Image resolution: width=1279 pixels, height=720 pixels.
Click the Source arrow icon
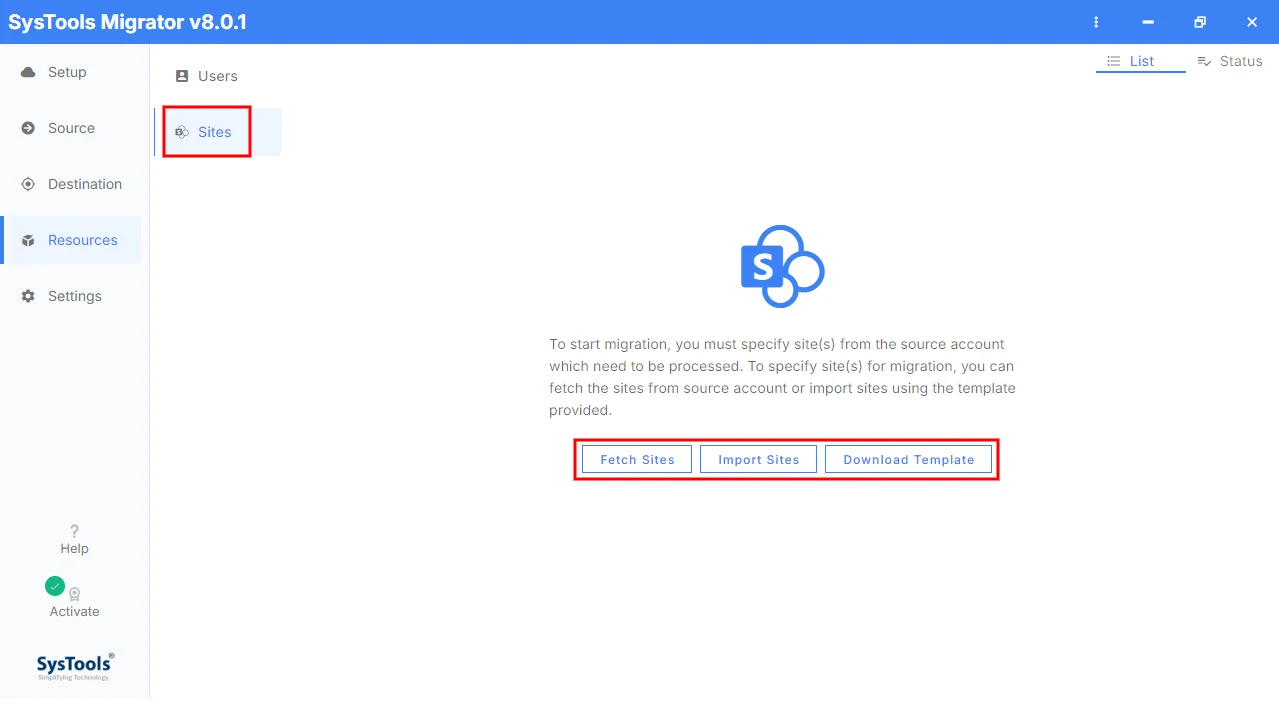[x=28, y=128]
